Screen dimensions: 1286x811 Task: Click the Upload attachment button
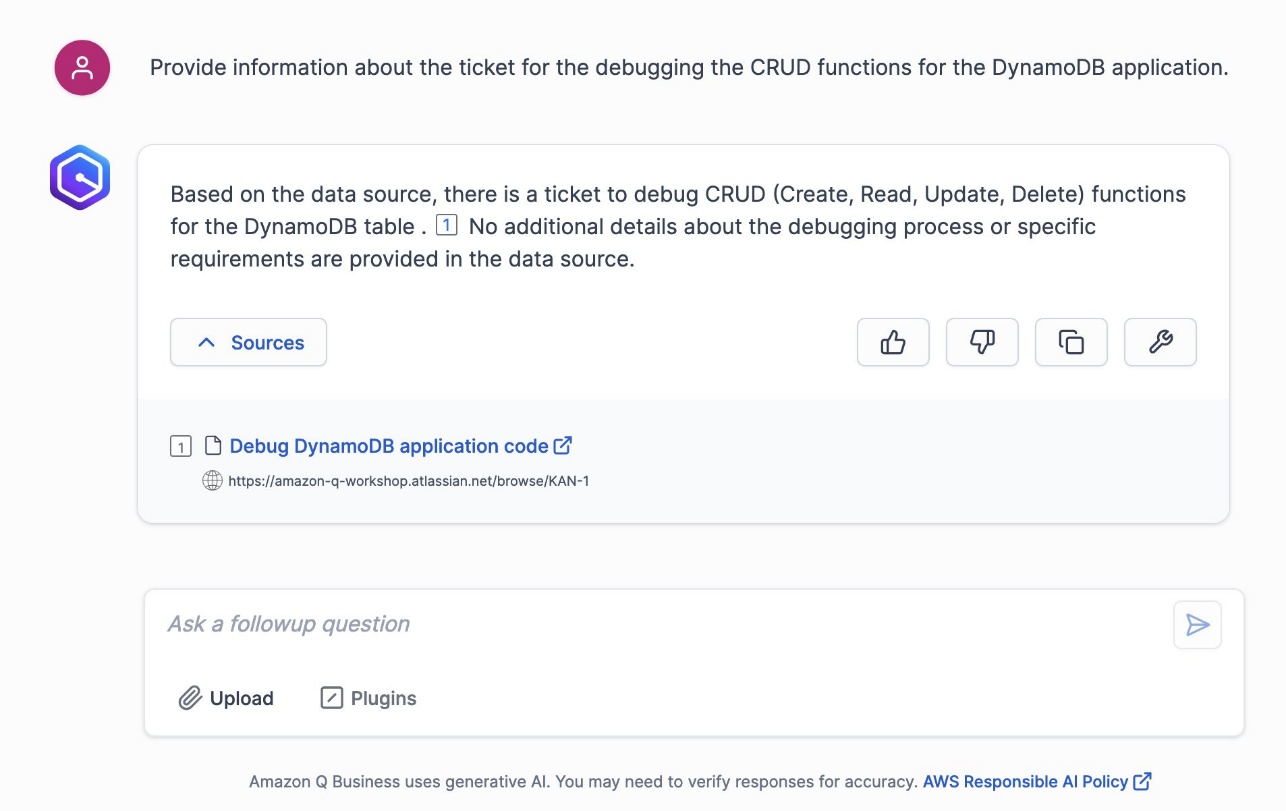click(x=226, y=698)
